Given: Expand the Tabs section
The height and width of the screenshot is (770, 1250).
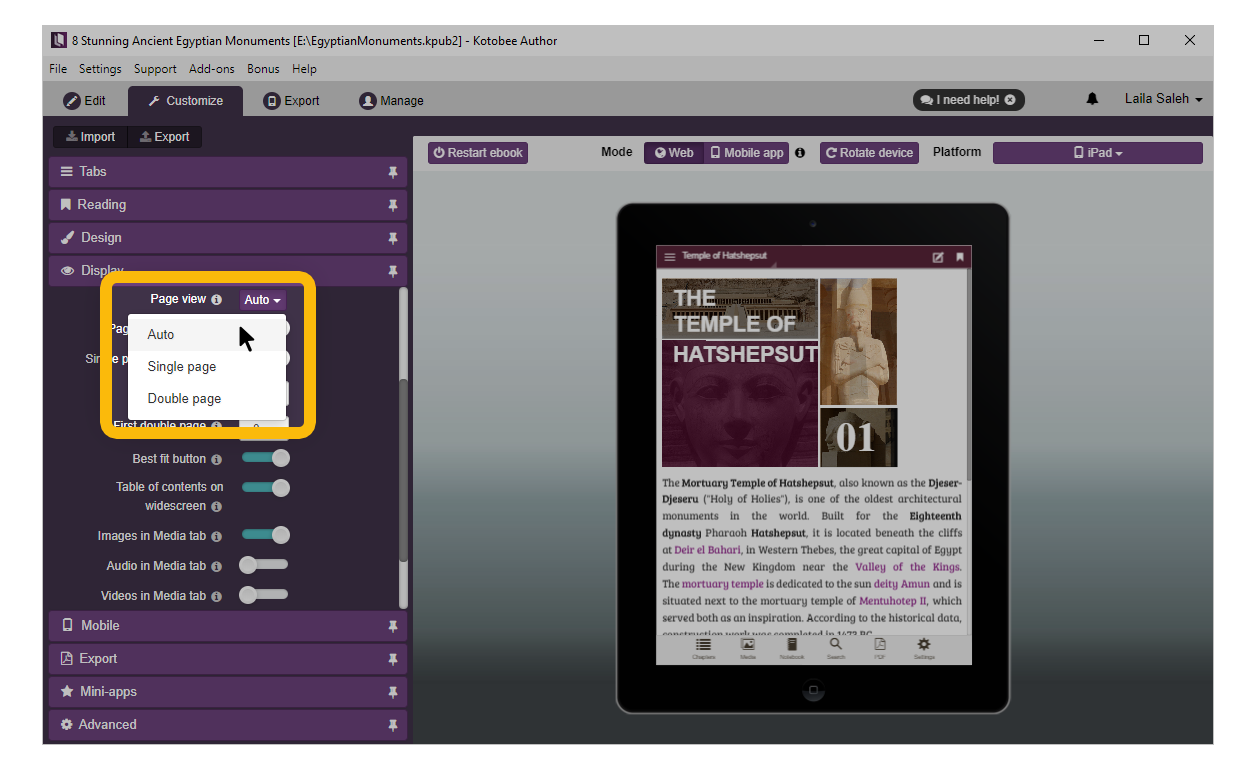Looking at the screenshot, I should click(x=228, y=172).
